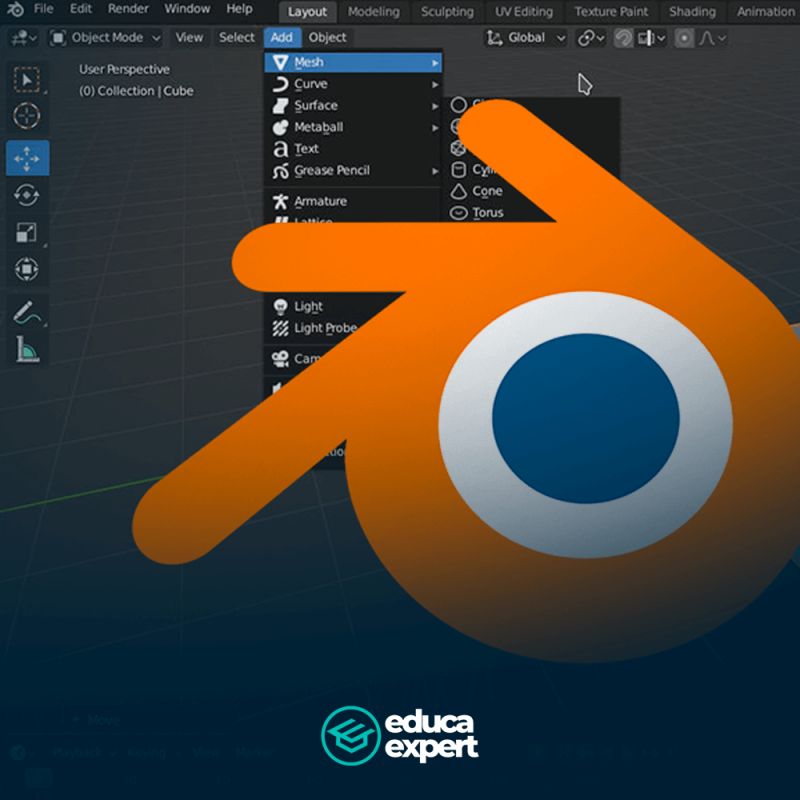This screenshot has height=800, width=800.
Task: Choose the Rotate tool
Action: coord(27,196)
